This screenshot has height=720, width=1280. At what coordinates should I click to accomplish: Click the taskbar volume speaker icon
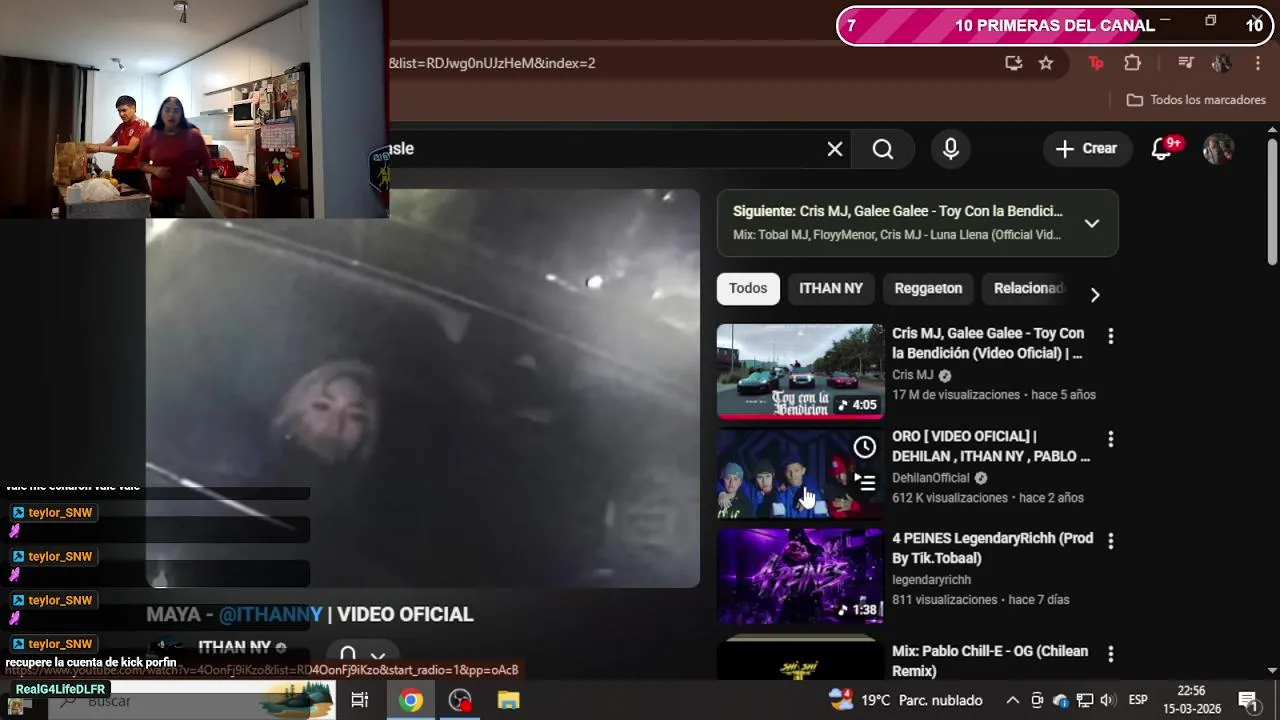click(x=1108, y=700)
